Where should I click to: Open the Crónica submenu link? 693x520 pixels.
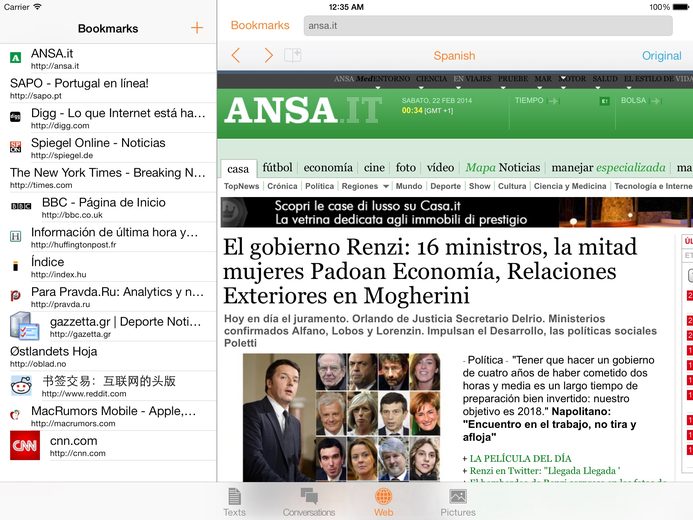[x=282, y=186]
